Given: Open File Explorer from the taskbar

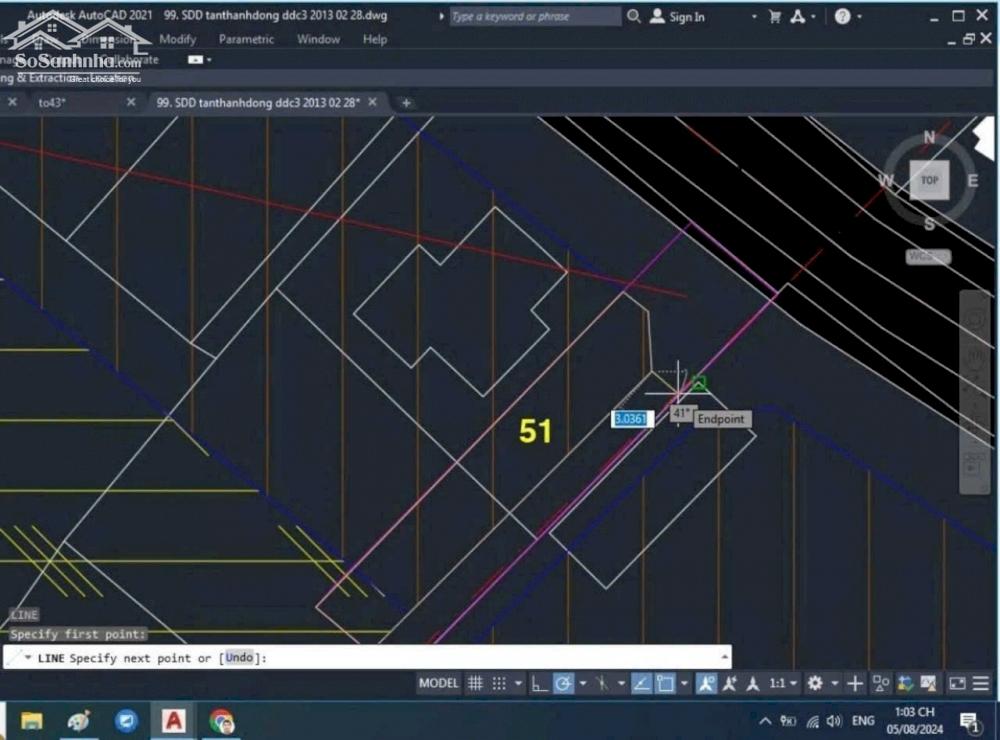Looking at the screenshot, I should click(32, 720).
